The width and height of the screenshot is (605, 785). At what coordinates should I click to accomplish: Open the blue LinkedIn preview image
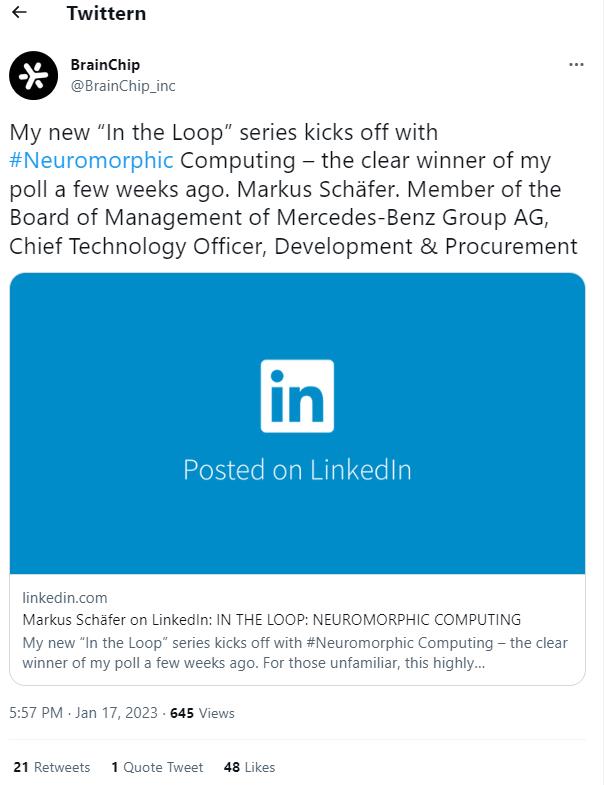[x=297, y=424]
